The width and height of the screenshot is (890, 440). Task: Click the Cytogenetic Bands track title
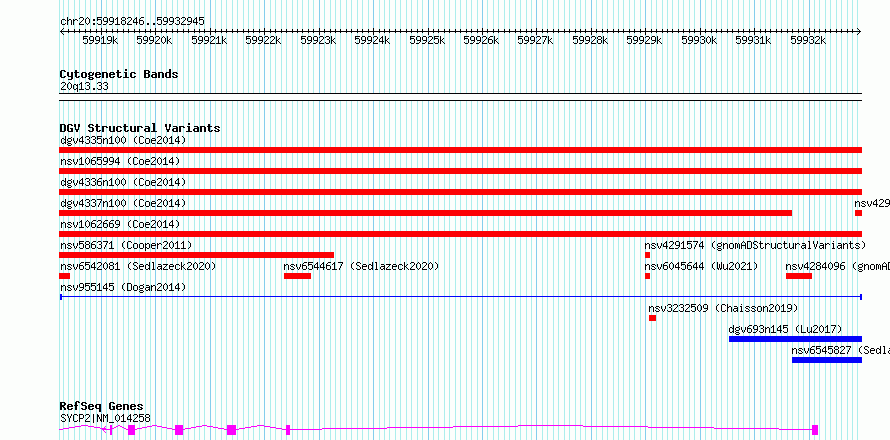[119, 74]
